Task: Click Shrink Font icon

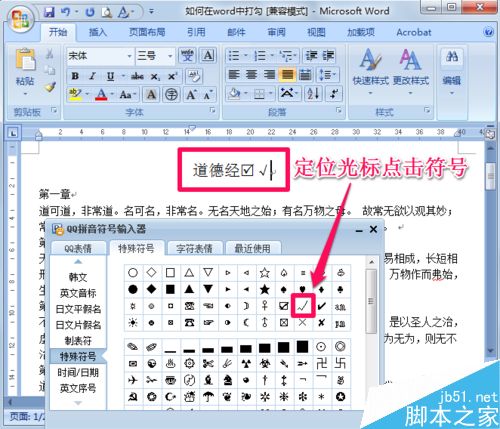Action: coord(208,95)
